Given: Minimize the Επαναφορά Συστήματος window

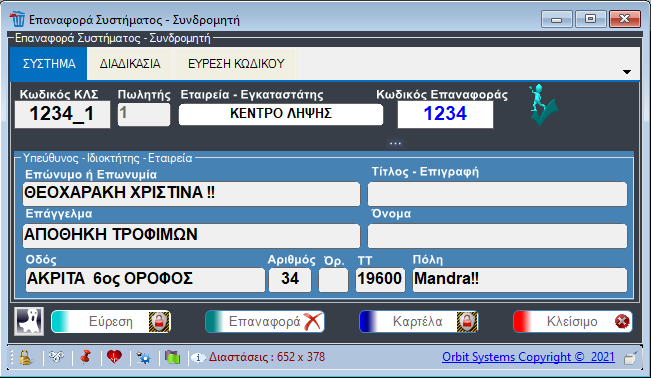Looking at the screenshot, I should (x=556, y=19).
